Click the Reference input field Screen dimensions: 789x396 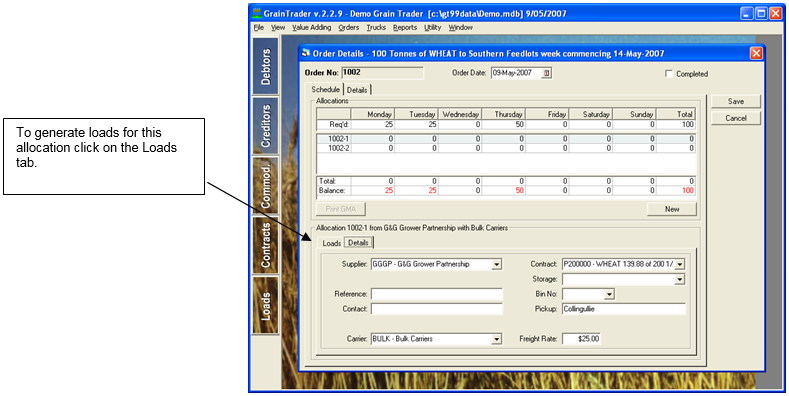[437, 294]
